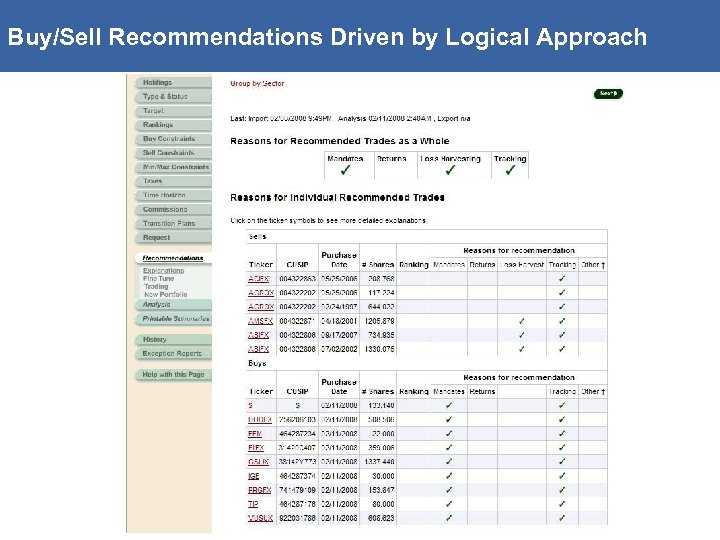This screenshot has width=720, height=540.
Task: Open the Commissions sidebar page
Action: click(174, 209)
